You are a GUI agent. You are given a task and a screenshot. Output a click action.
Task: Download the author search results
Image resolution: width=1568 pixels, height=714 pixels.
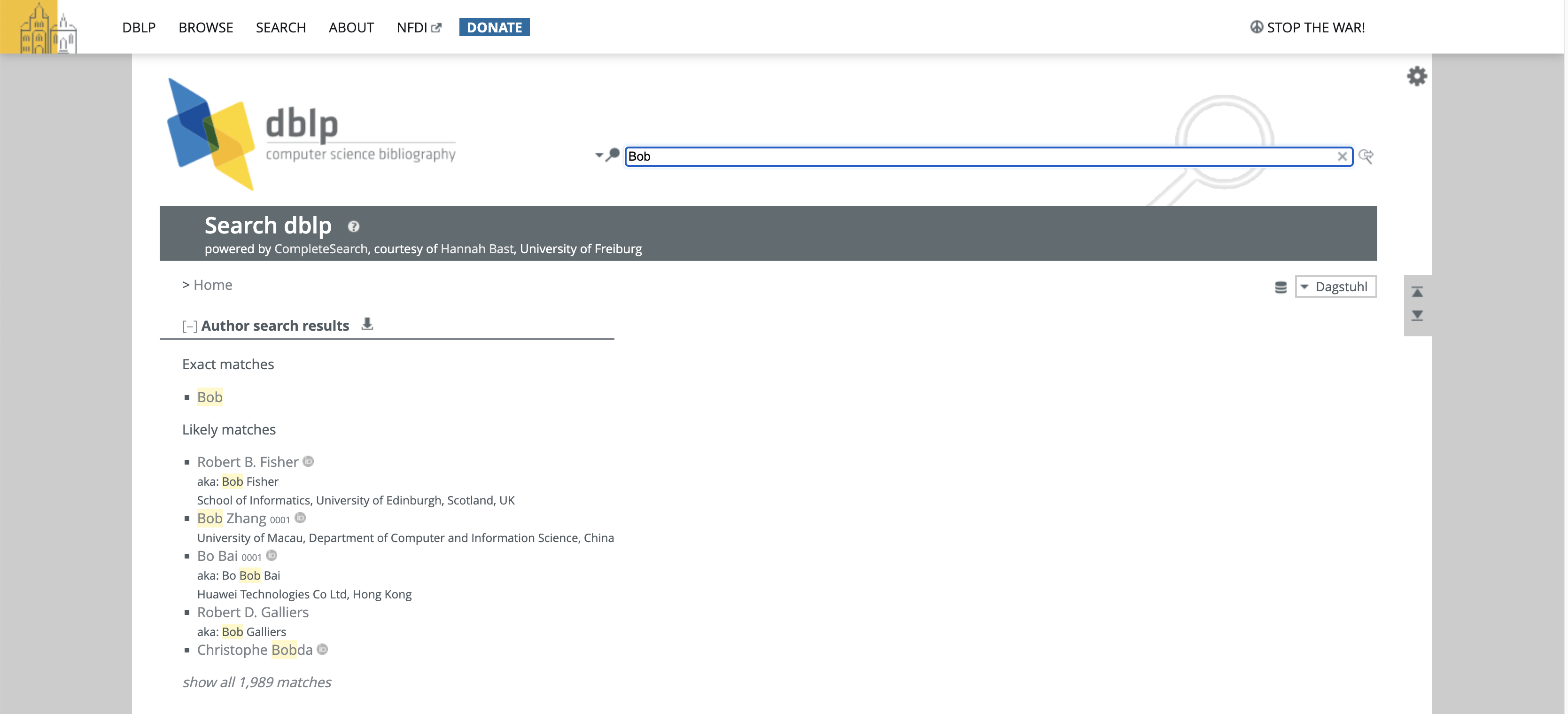click(367, 325)
